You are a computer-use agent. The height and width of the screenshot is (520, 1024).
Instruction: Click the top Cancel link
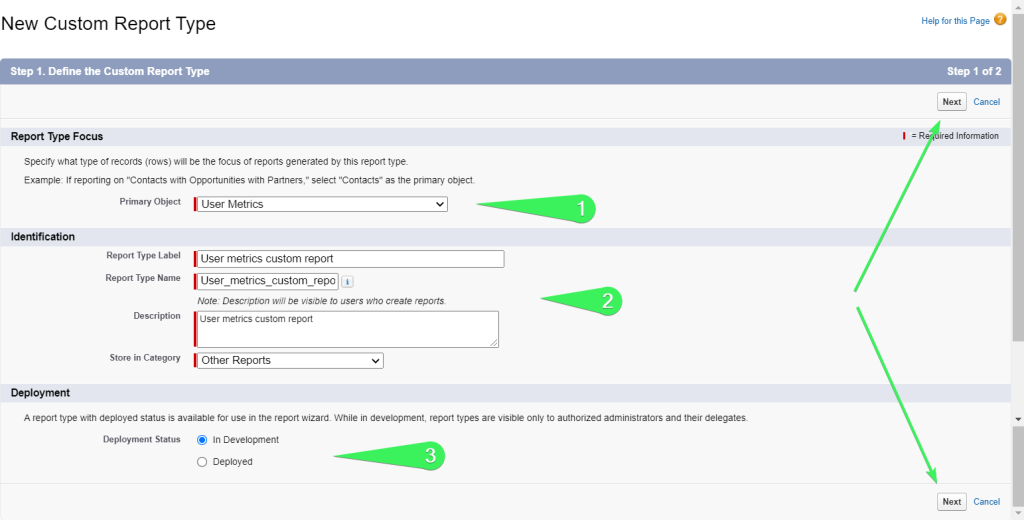click(x=986, y=102)
